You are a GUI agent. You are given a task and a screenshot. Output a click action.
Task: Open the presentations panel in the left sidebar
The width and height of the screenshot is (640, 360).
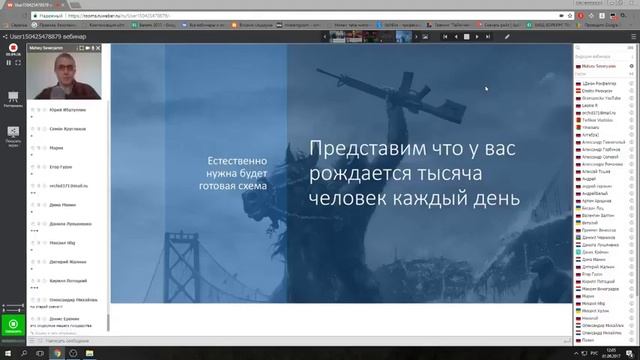(13, 99)
